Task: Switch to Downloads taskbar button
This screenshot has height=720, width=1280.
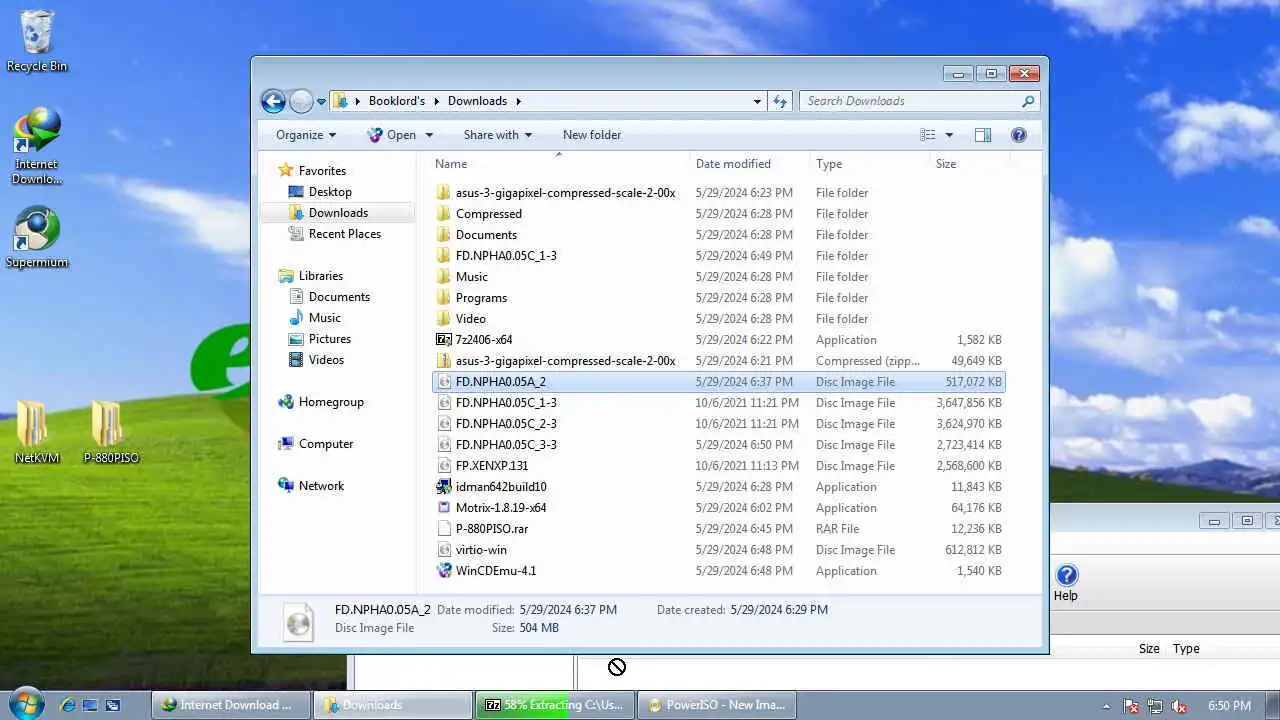Action: pos(393,705)
